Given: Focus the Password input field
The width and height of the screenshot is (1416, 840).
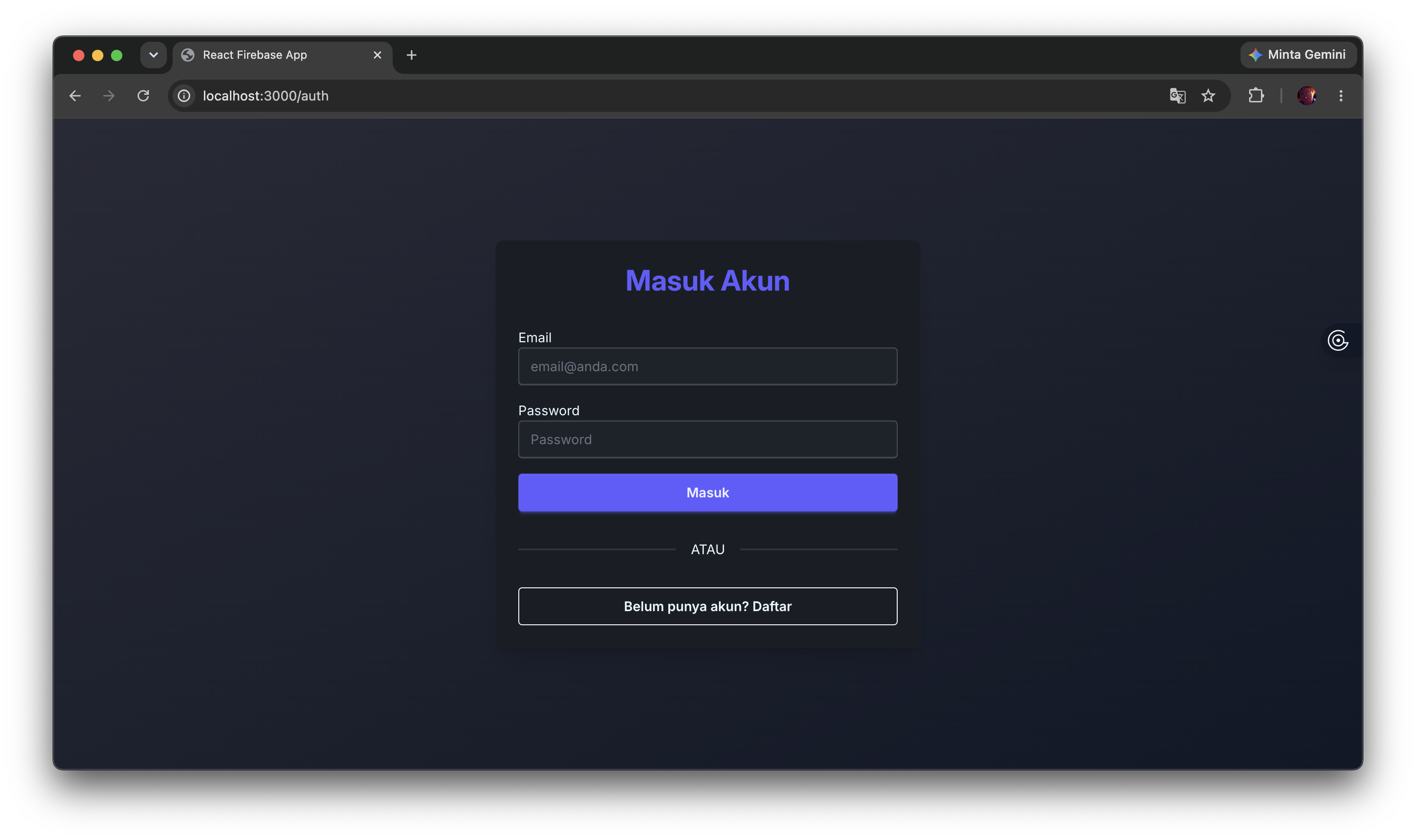Looking at the screenshot, I should (x=708, y=439).
